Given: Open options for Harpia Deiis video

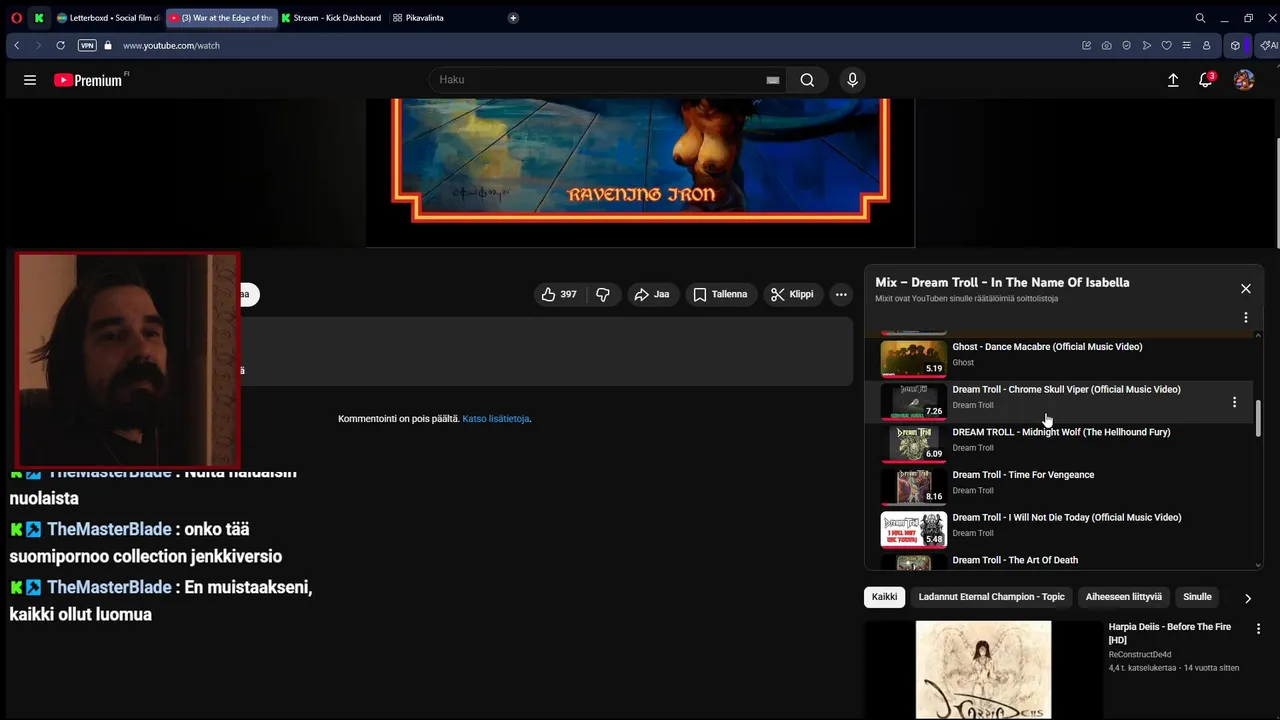Looking at the screenshot, I should 1258,629.
